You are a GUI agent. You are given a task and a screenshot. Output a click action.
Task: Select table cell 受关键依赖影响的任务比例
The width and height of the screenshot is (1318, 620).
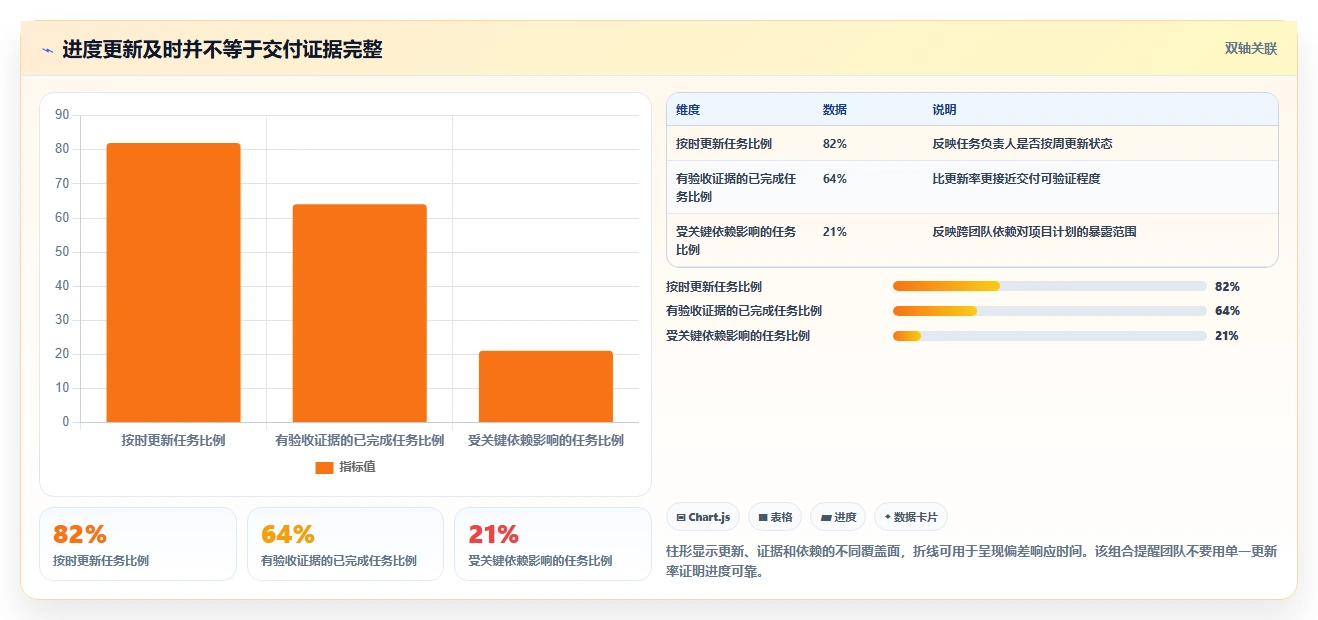[737, 241]
